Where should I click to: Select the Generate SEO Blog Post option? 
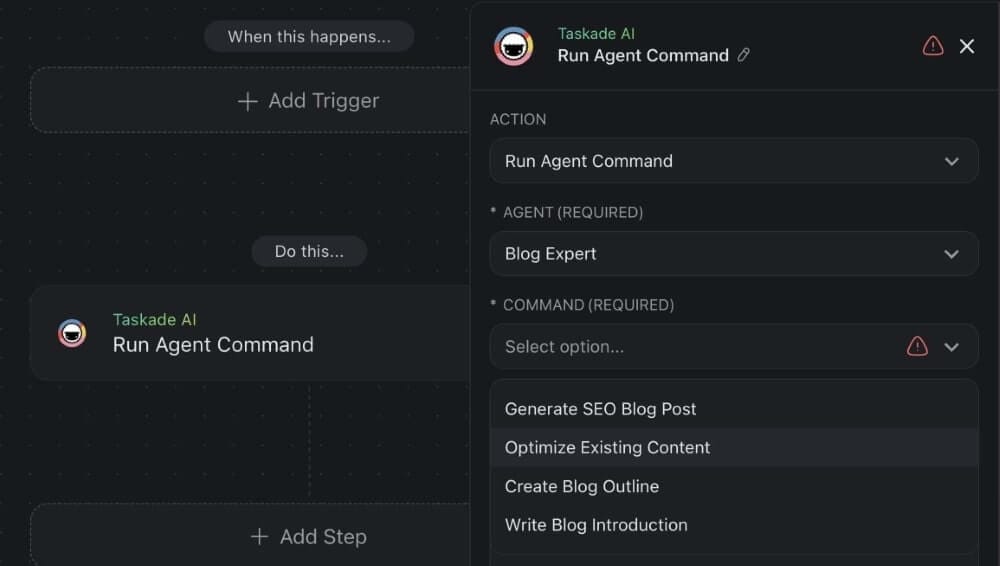600,409
